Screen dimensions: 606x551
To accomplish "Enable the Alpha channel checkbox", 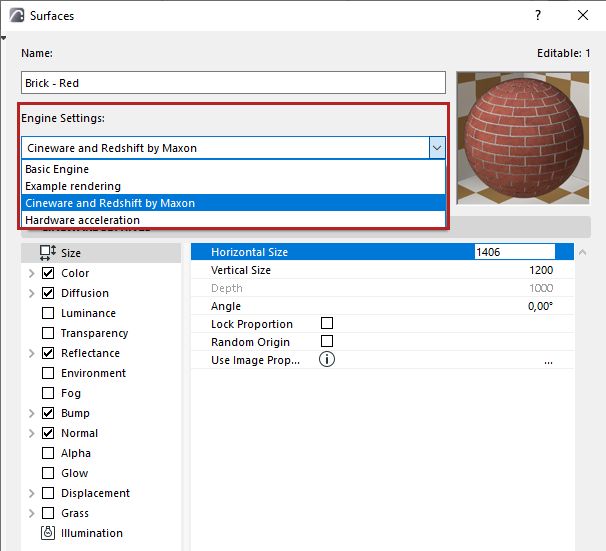I will click(x=48, y=453).
